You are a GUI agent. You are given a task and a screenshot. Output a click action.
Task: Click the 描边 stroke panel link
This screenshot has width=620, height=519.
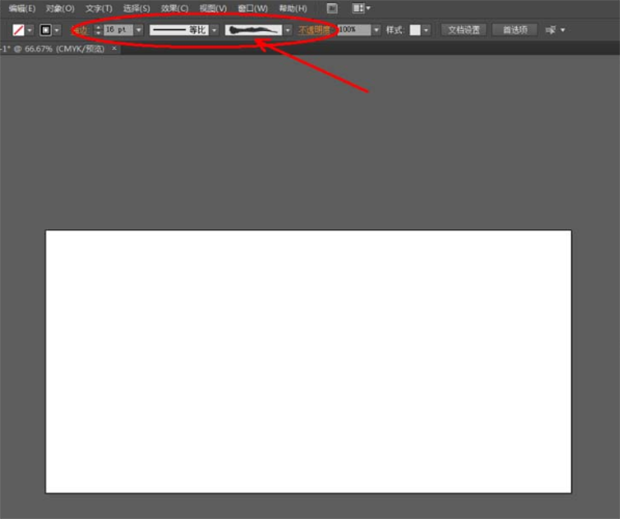(80, 30)
